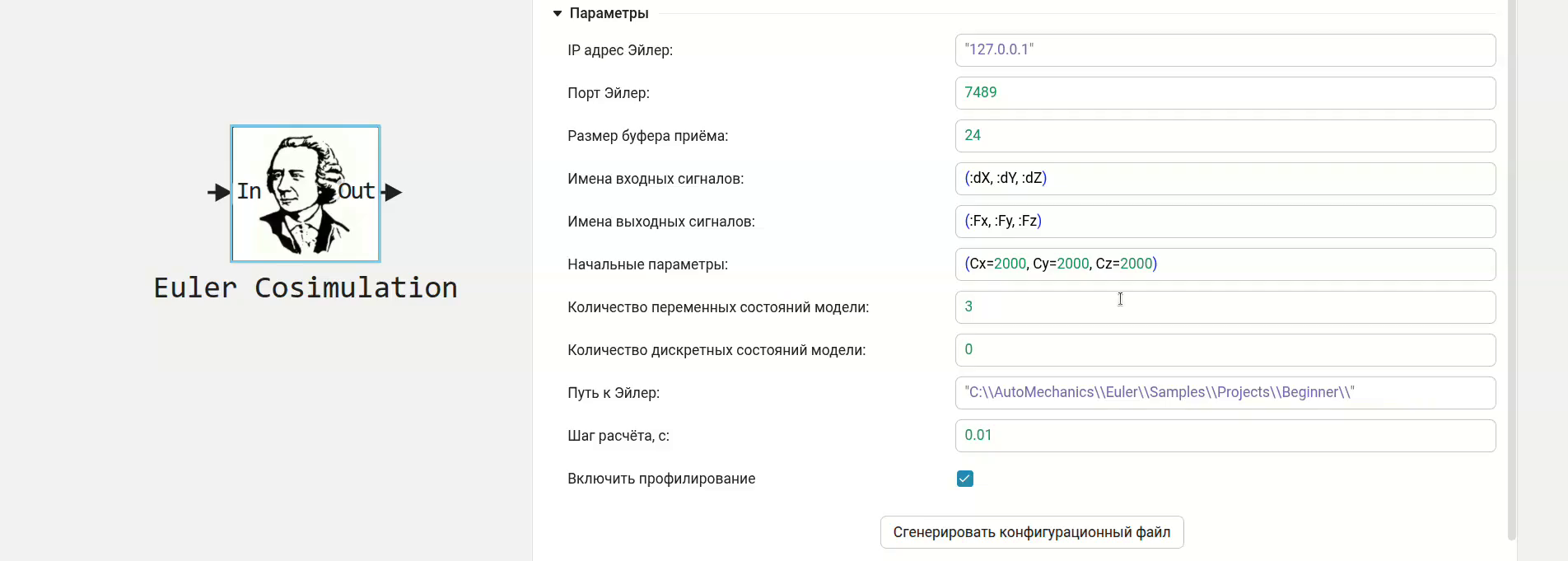Click the discrete states count field
This screenshot has width=1568, height=561.
click(1225, 350)
